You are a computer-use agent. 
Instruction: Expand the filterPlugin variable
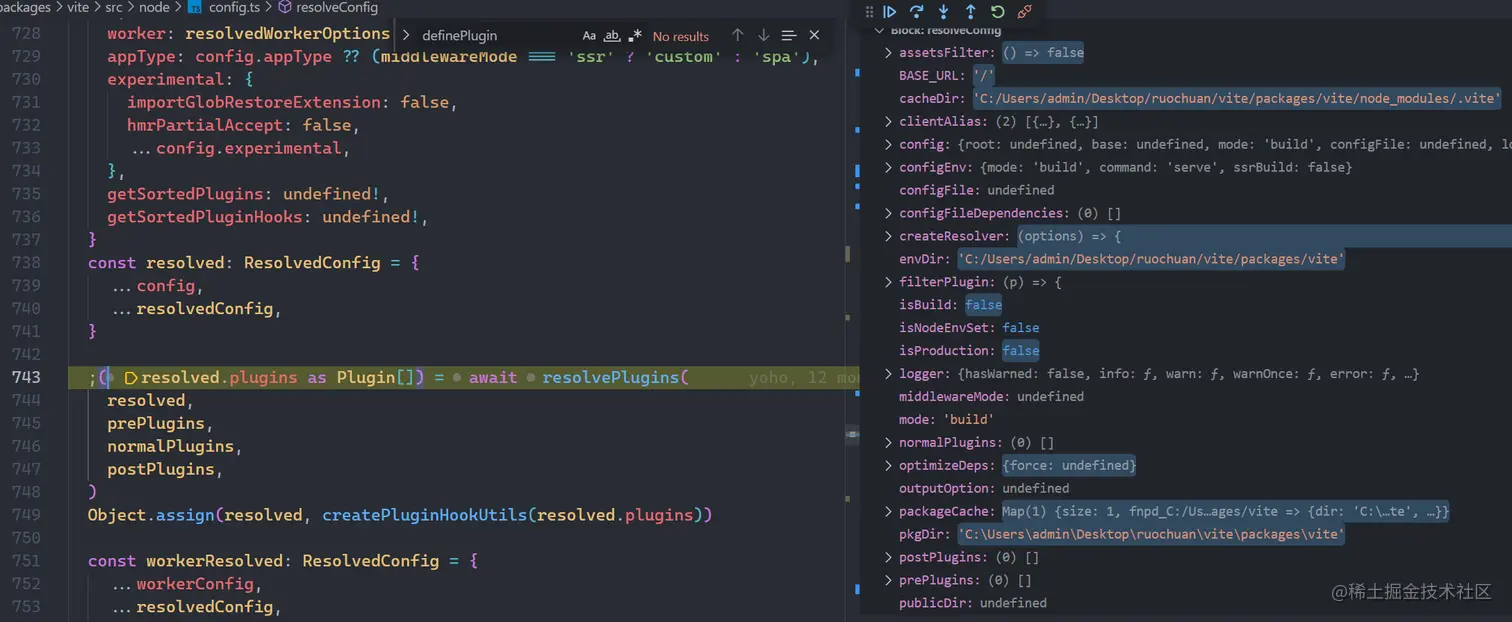(888, 283)
